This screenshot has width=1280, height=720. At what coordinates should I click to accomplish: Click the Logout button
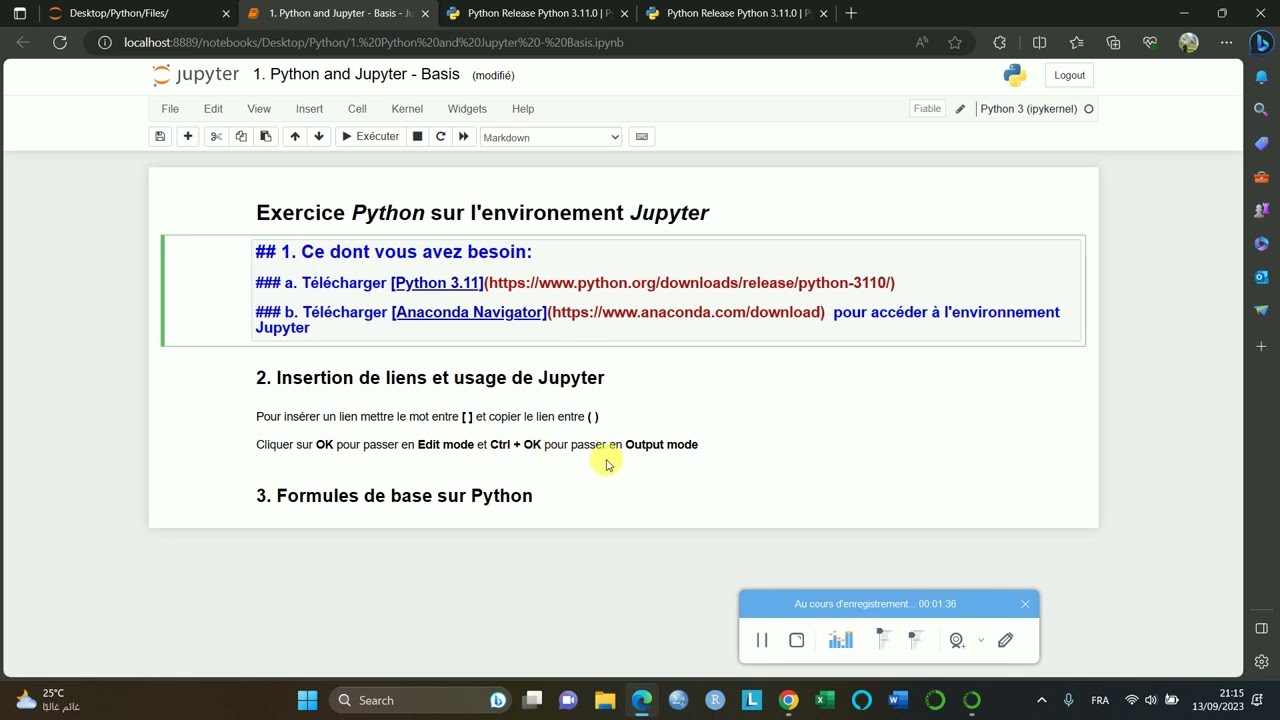coord(1069,75)
